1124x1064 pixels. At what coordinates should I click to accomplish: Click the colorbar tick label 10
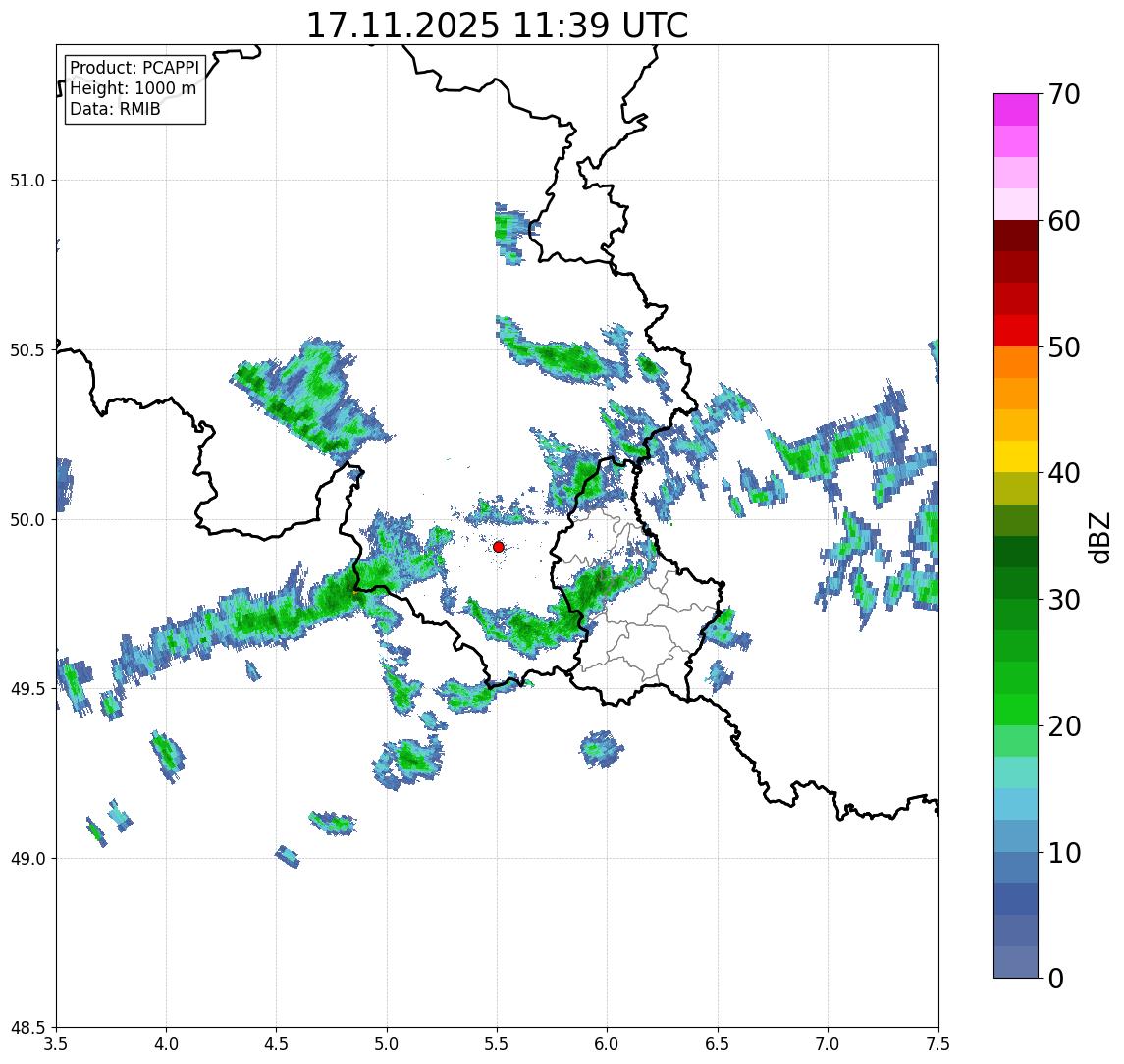tap(1064, 852)
